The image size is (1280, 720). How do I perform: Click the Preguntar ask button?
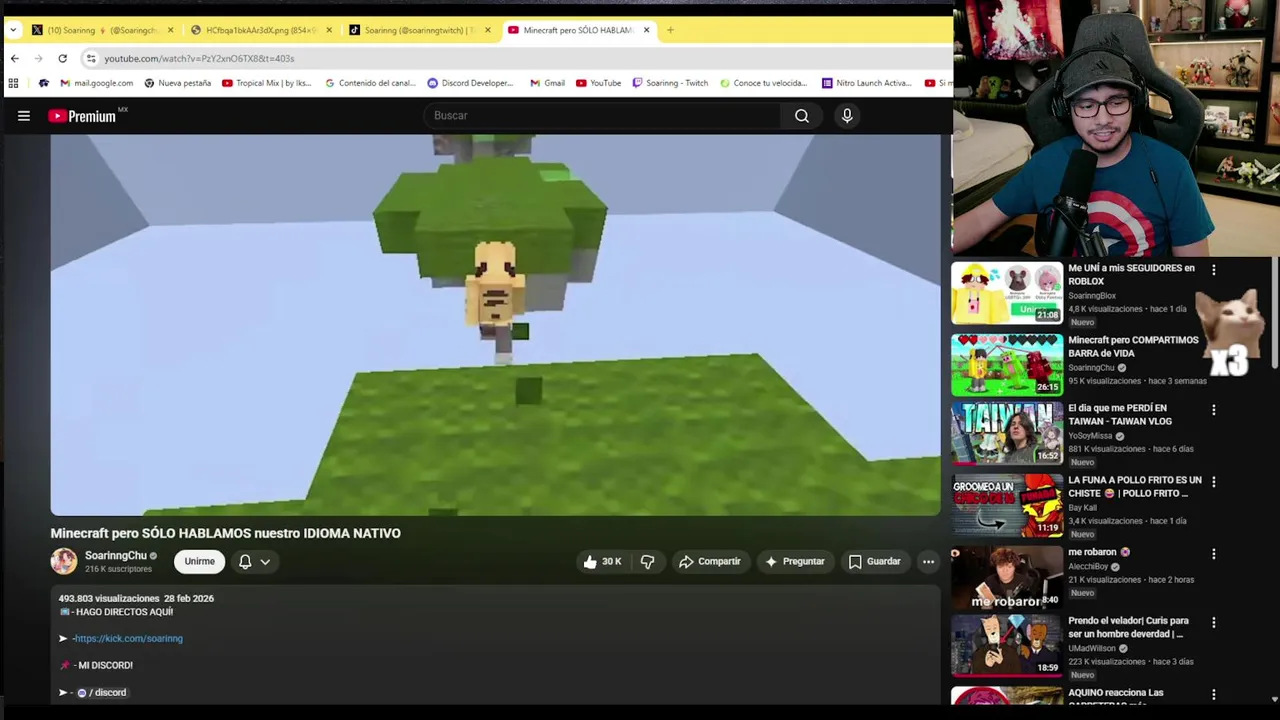pos(794,562)
